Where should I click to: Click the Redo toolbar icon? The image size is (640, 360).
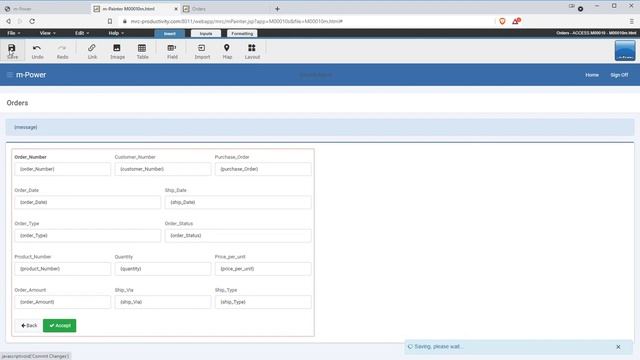click(x=62, y=51)
